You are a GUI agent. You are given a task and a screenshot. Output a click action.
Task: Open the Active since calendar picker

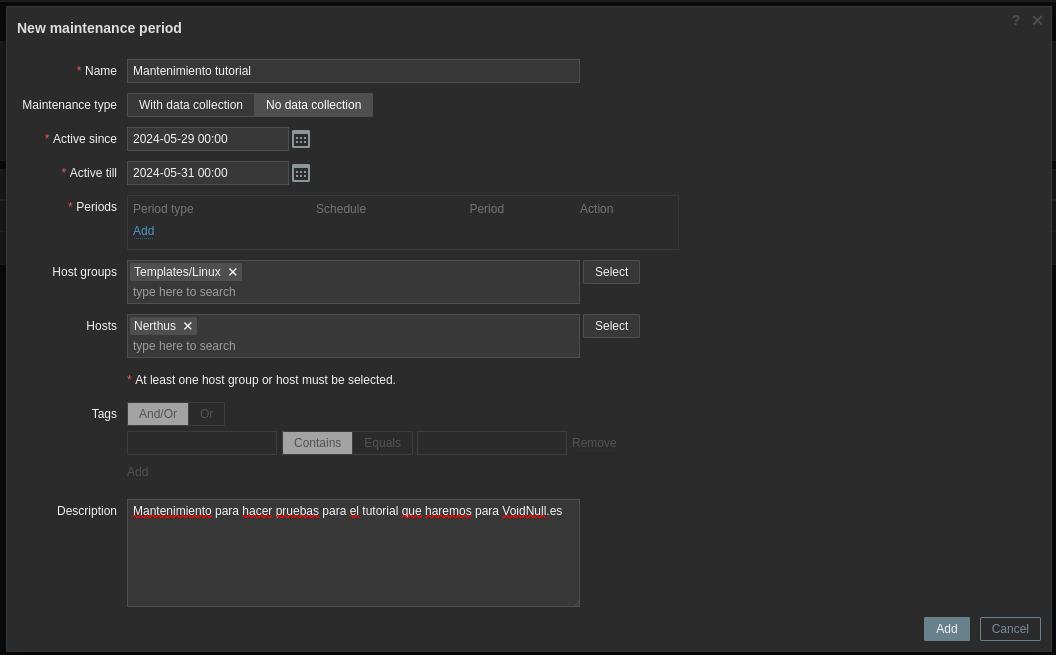[301, 139]
